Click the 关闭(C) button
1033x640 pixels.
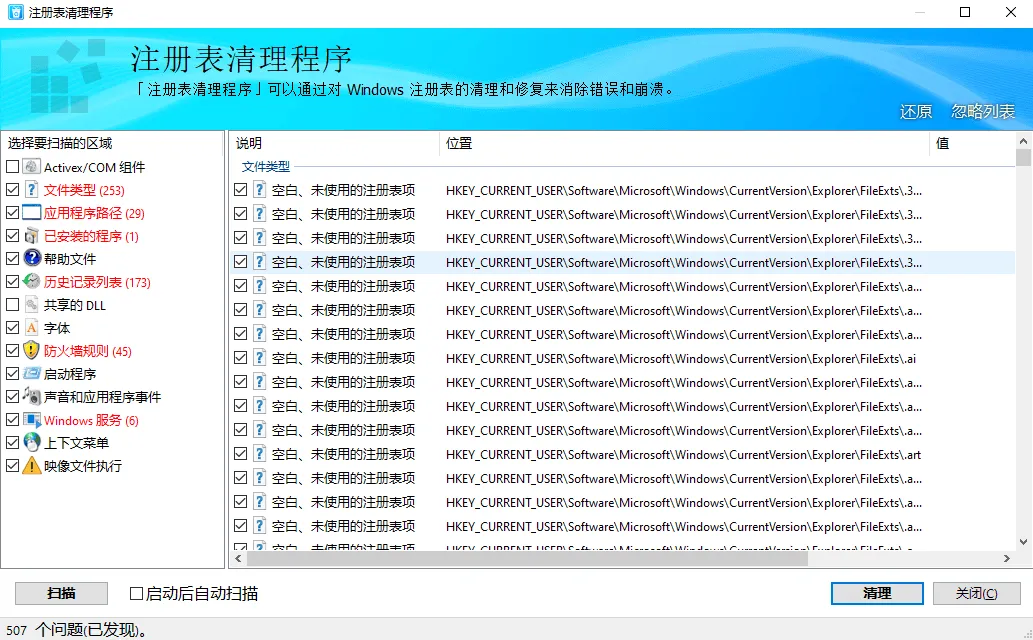pos(976,593)
